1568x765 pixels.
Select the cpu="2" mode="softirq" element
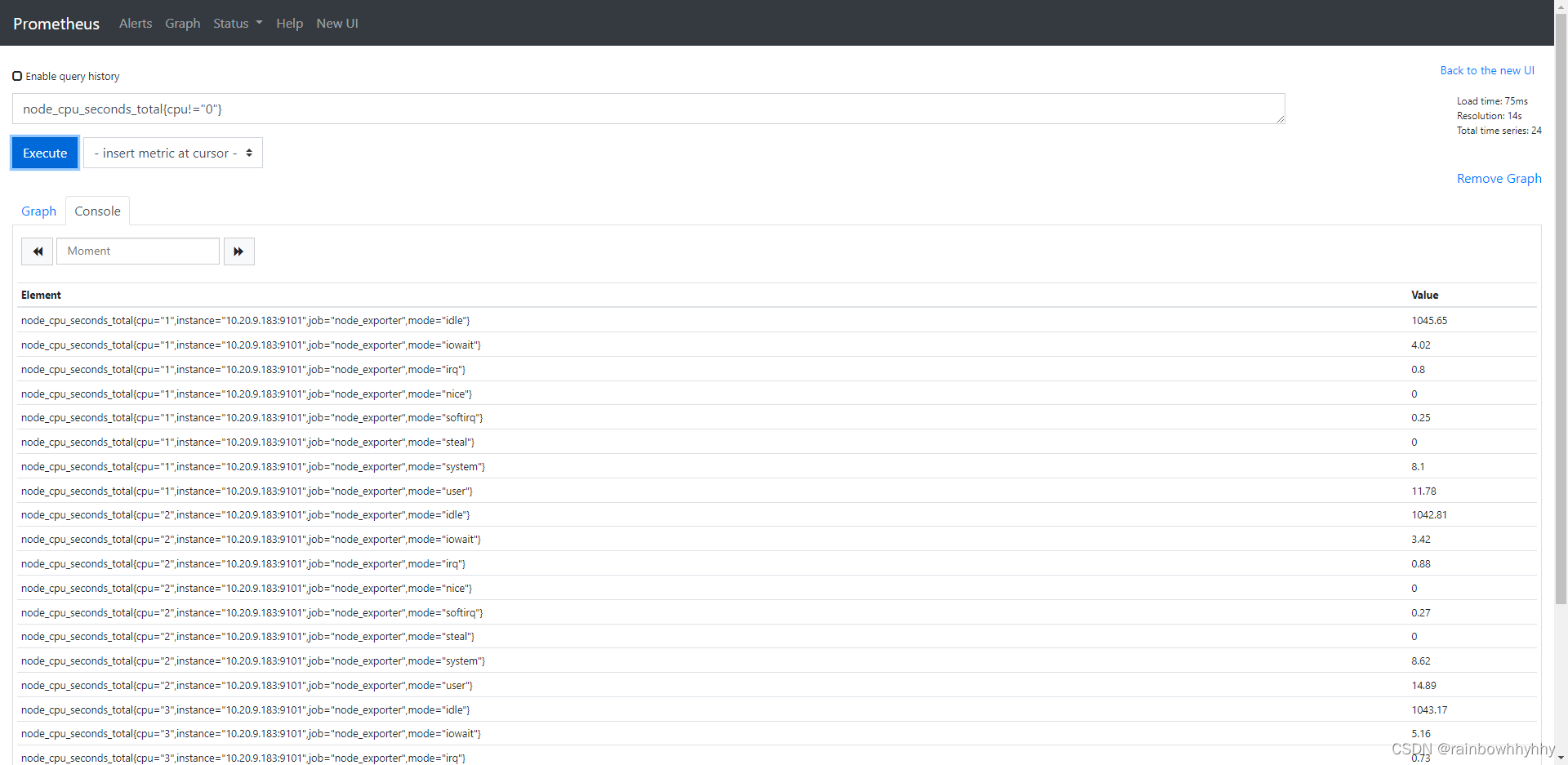tap(252, 612)
